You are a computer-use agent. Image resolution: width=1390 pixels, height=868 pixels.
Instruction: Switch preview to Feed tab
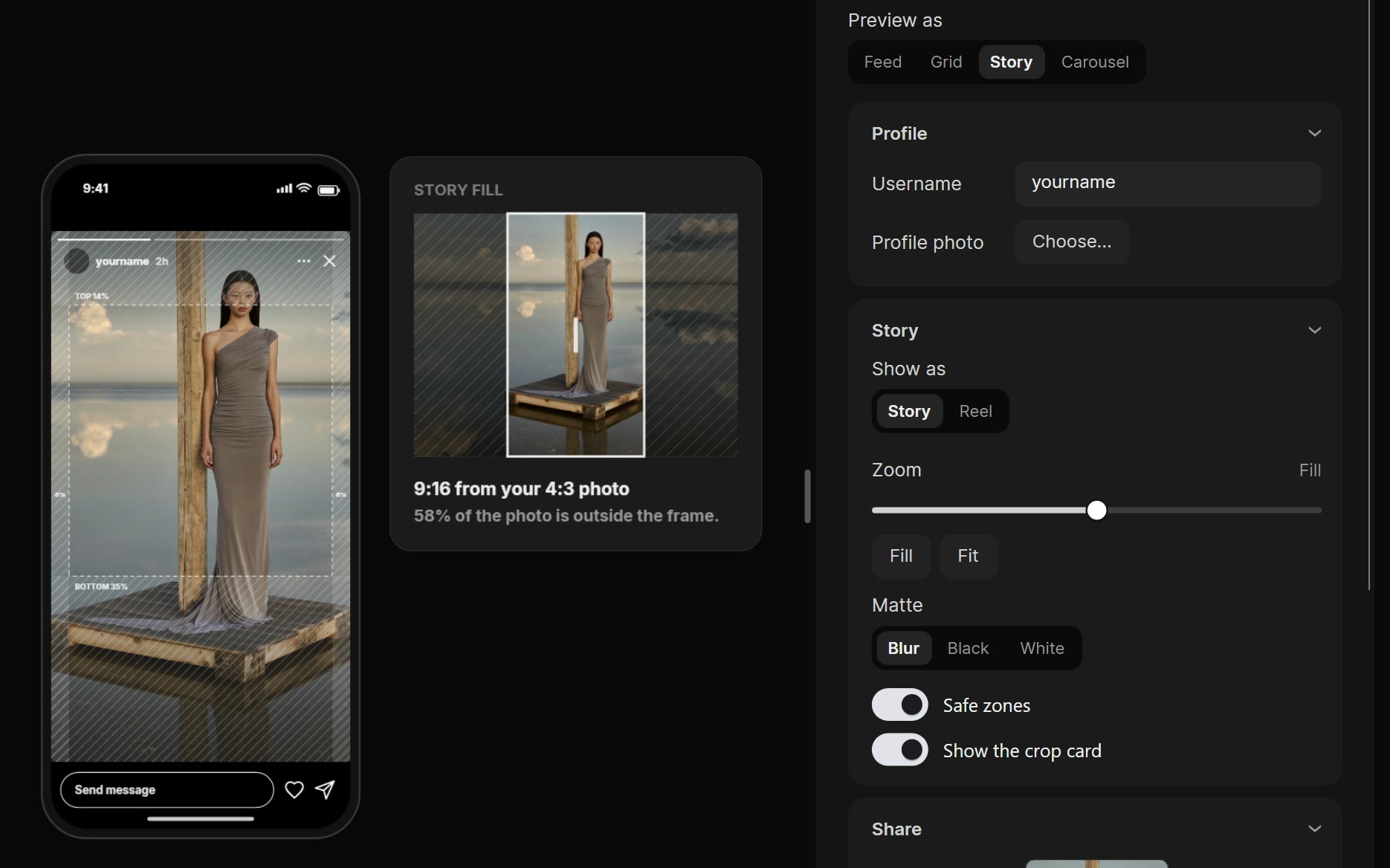tap(882, 62)
